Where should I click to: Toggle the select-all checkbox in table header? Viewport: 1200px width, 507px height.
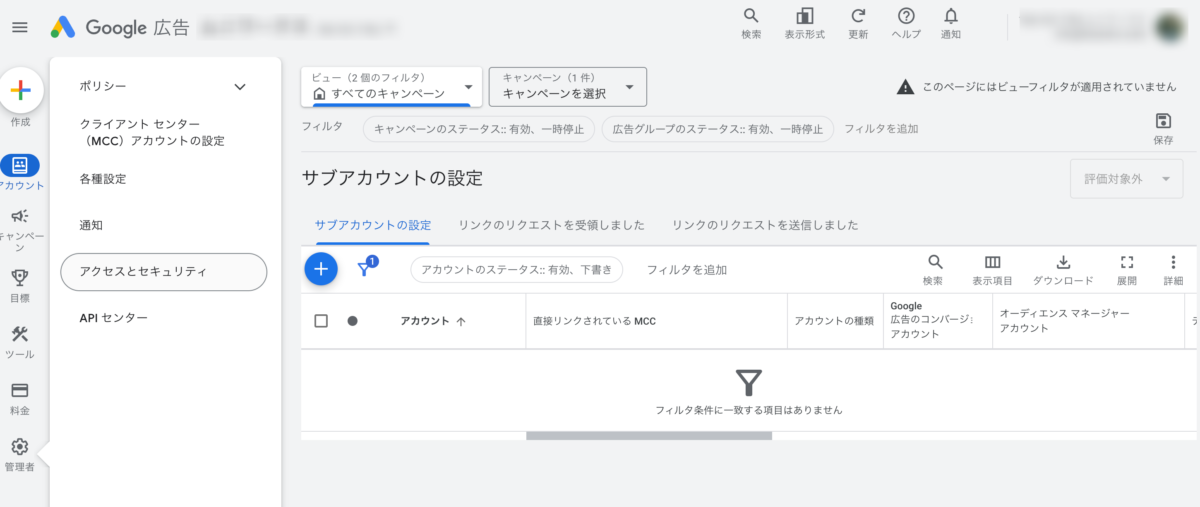(x=321, y=321)
